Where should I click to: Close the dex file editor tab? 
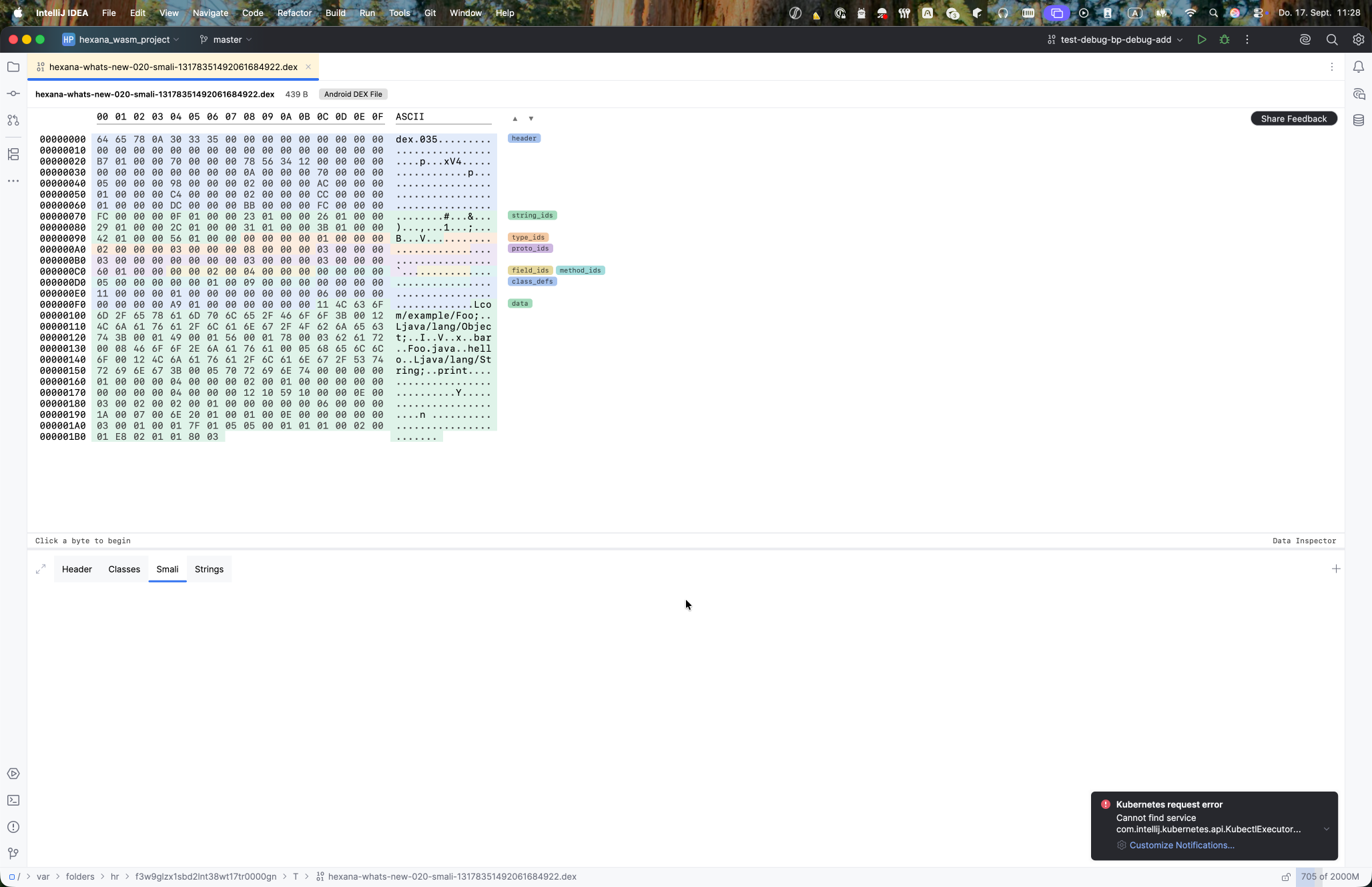coord(308,67)
